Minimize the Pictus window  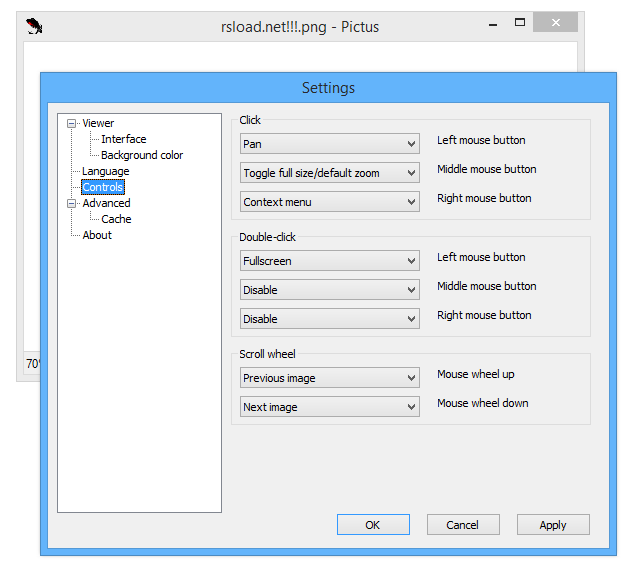493,24
